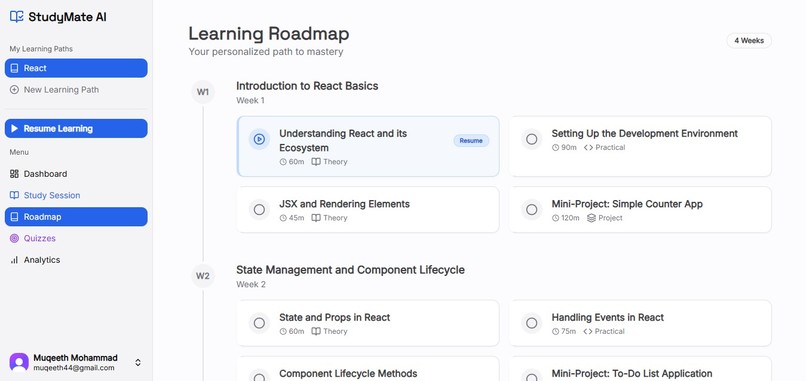Open Understanding React and its Ecosystem lesson

368,147
